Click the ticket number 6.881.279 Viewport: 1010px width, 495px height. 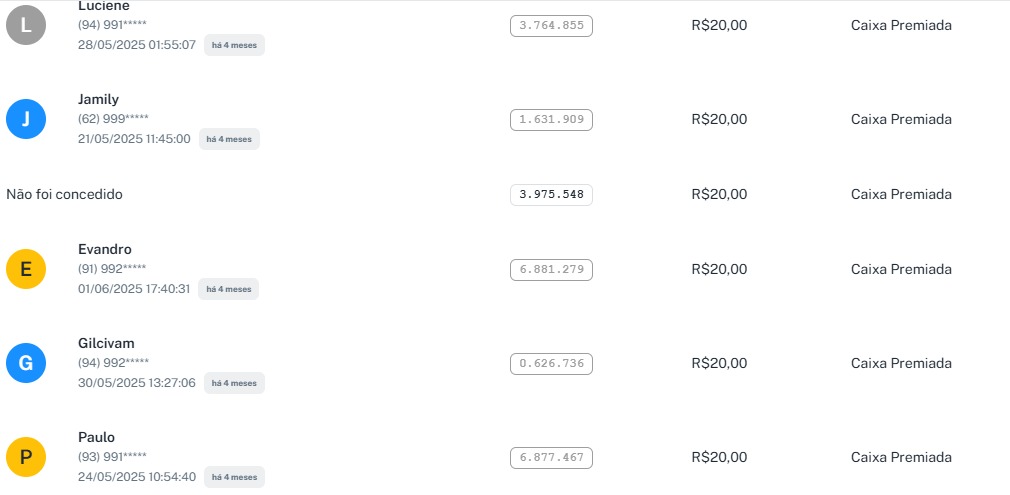(x=551, y=270)
